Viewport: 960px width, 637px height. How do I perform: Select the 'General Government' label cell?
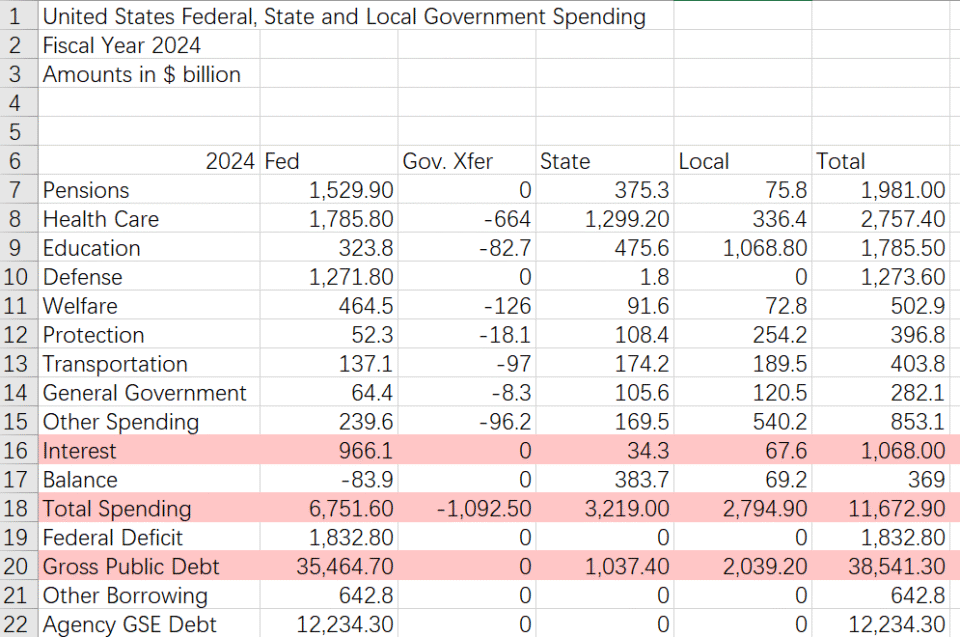point(149,392)
